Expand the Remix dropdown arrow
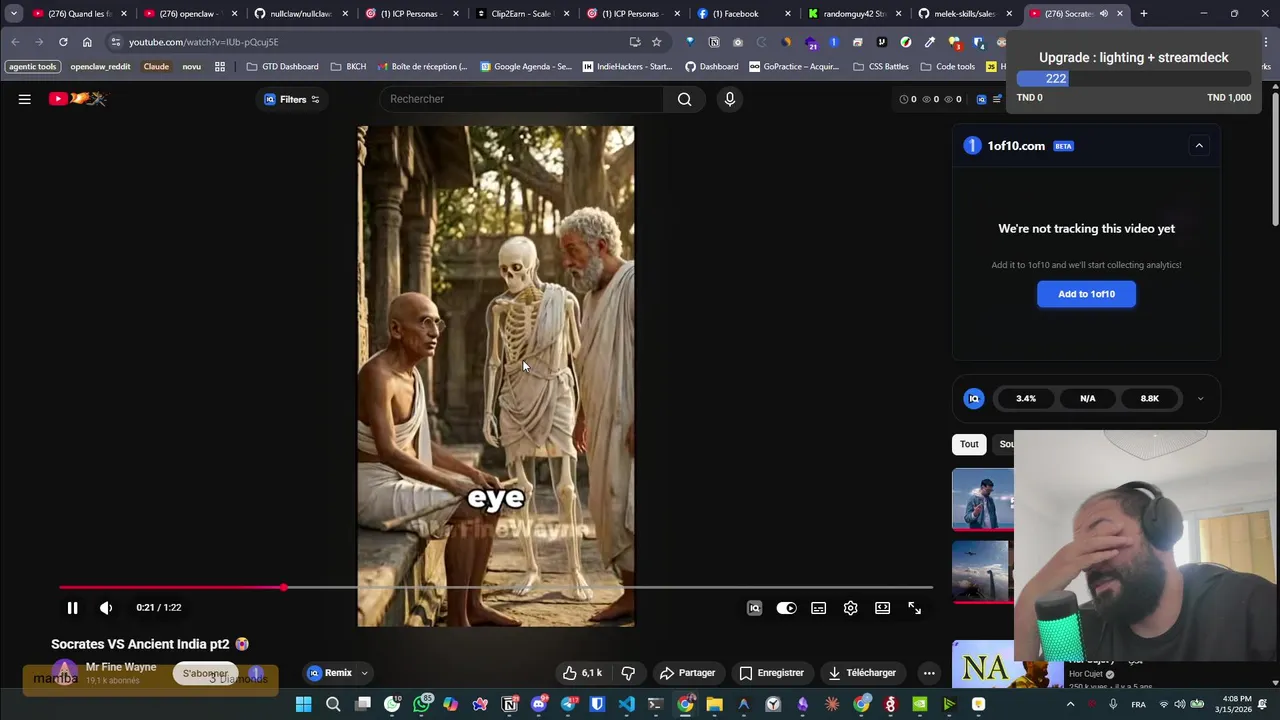The height and width of the screenshot is (720, 1280). (365, 673)
